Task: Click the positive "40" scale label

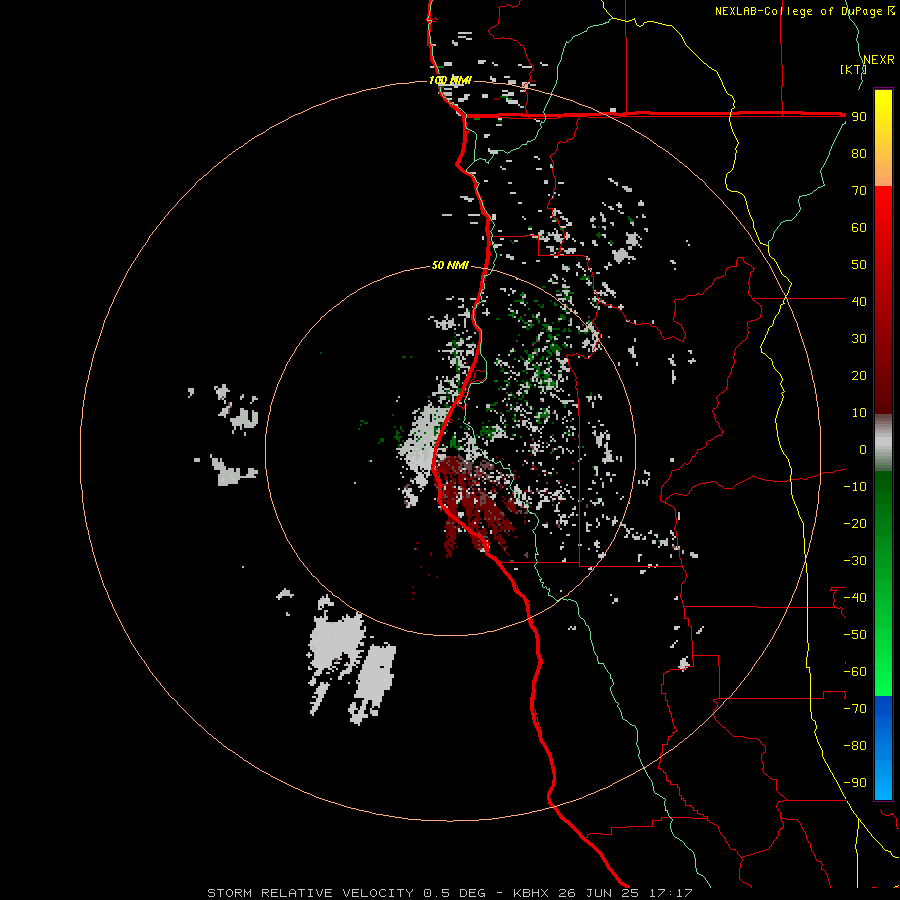Action: pos(859,301)
